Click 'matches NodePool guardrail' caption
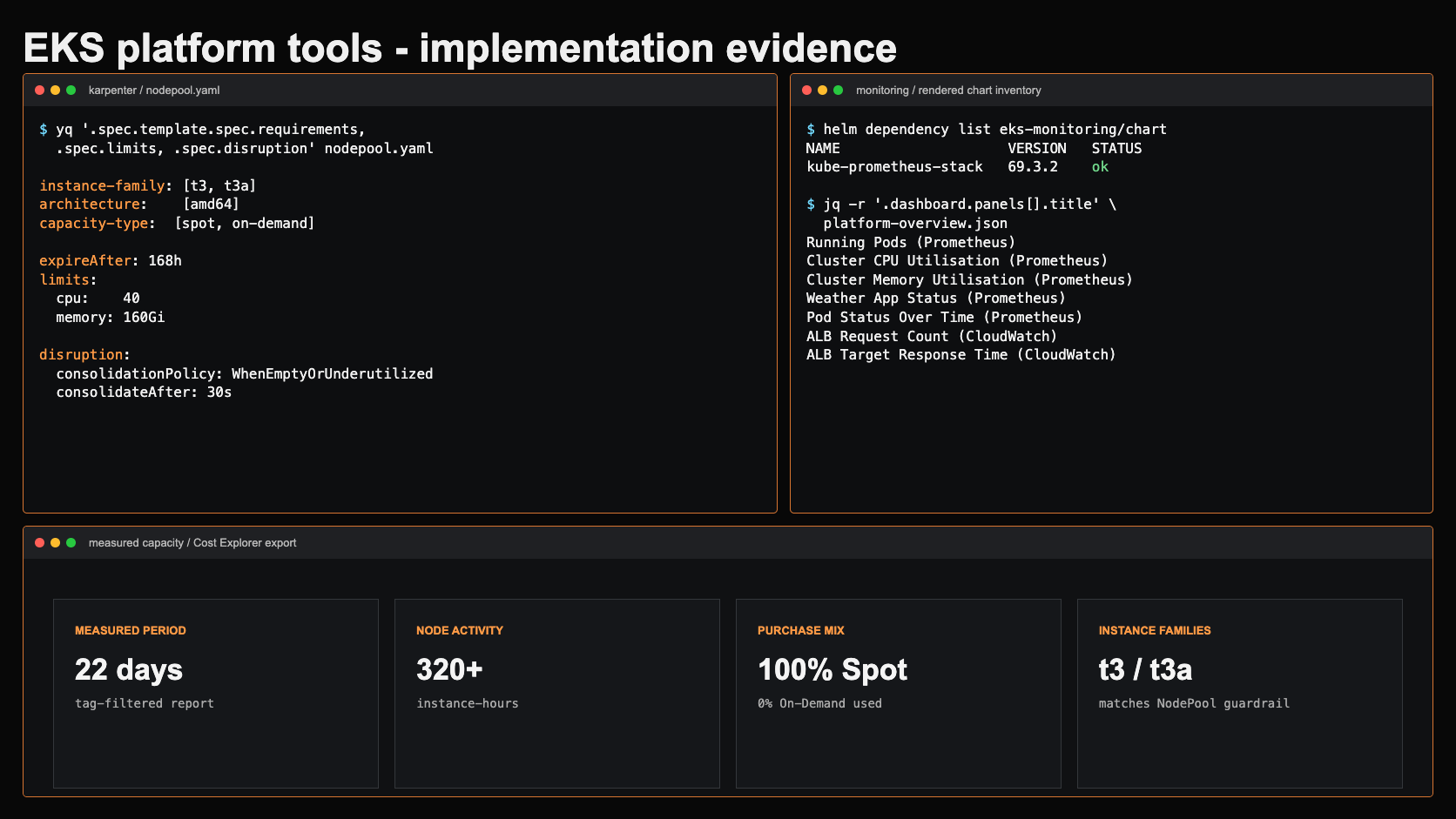Screen dimensions: 1456x819 point(1194,703)
